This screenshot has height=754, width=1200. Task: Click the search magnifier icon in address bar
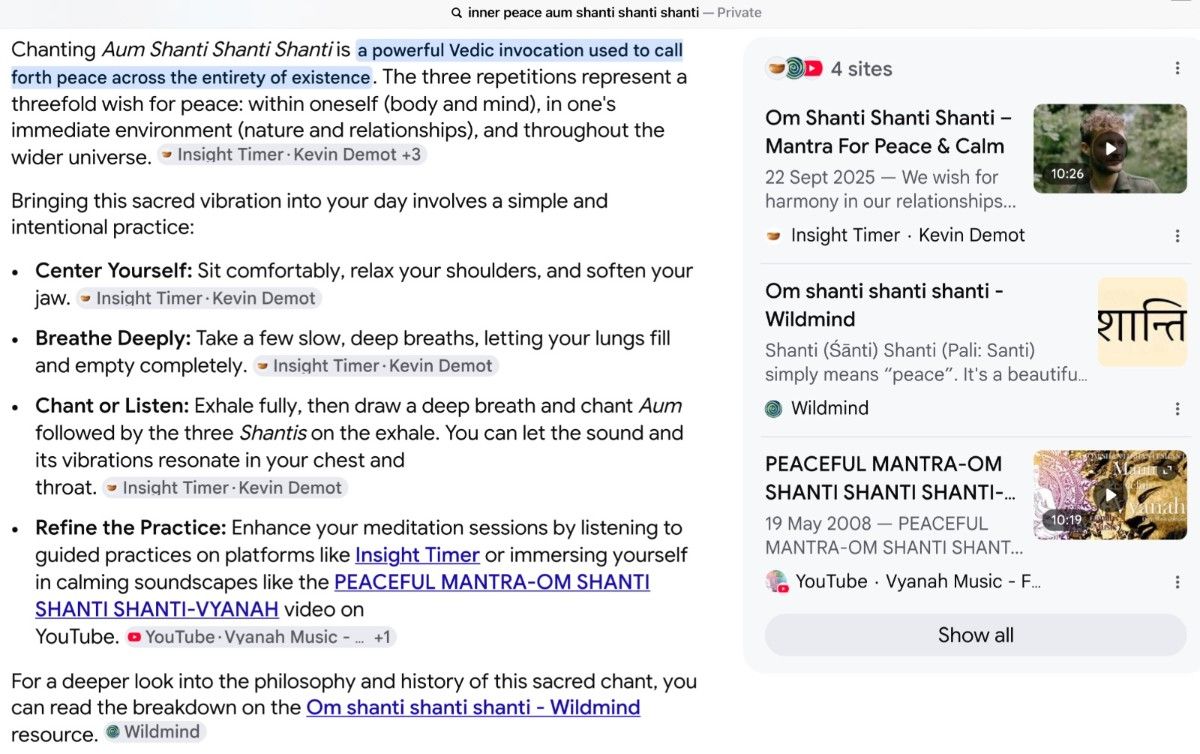(457, 13)
